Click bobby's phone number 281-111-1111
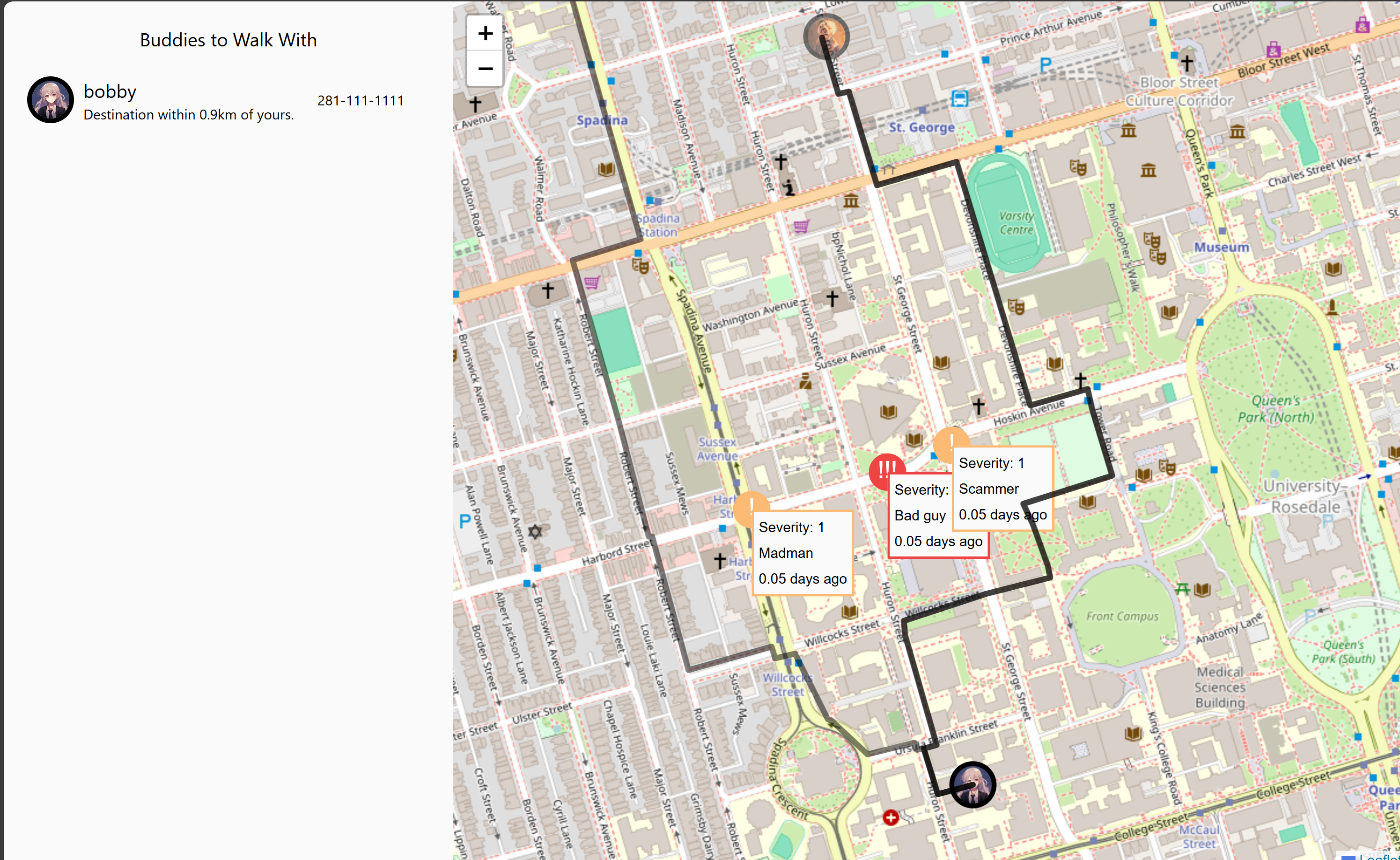Screen dimensions: 1400x860 361,101
